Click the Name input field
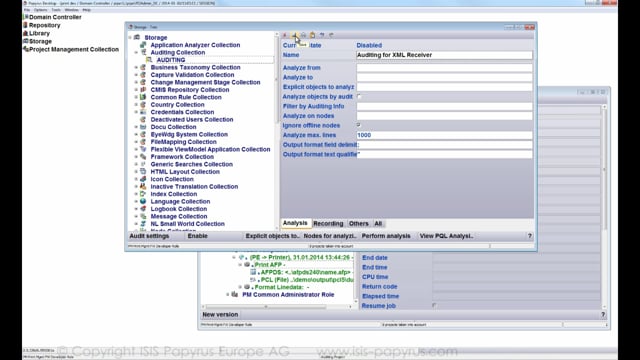This screenshot has width=640, height=360. pyautogui.click(x=444, y=55)
